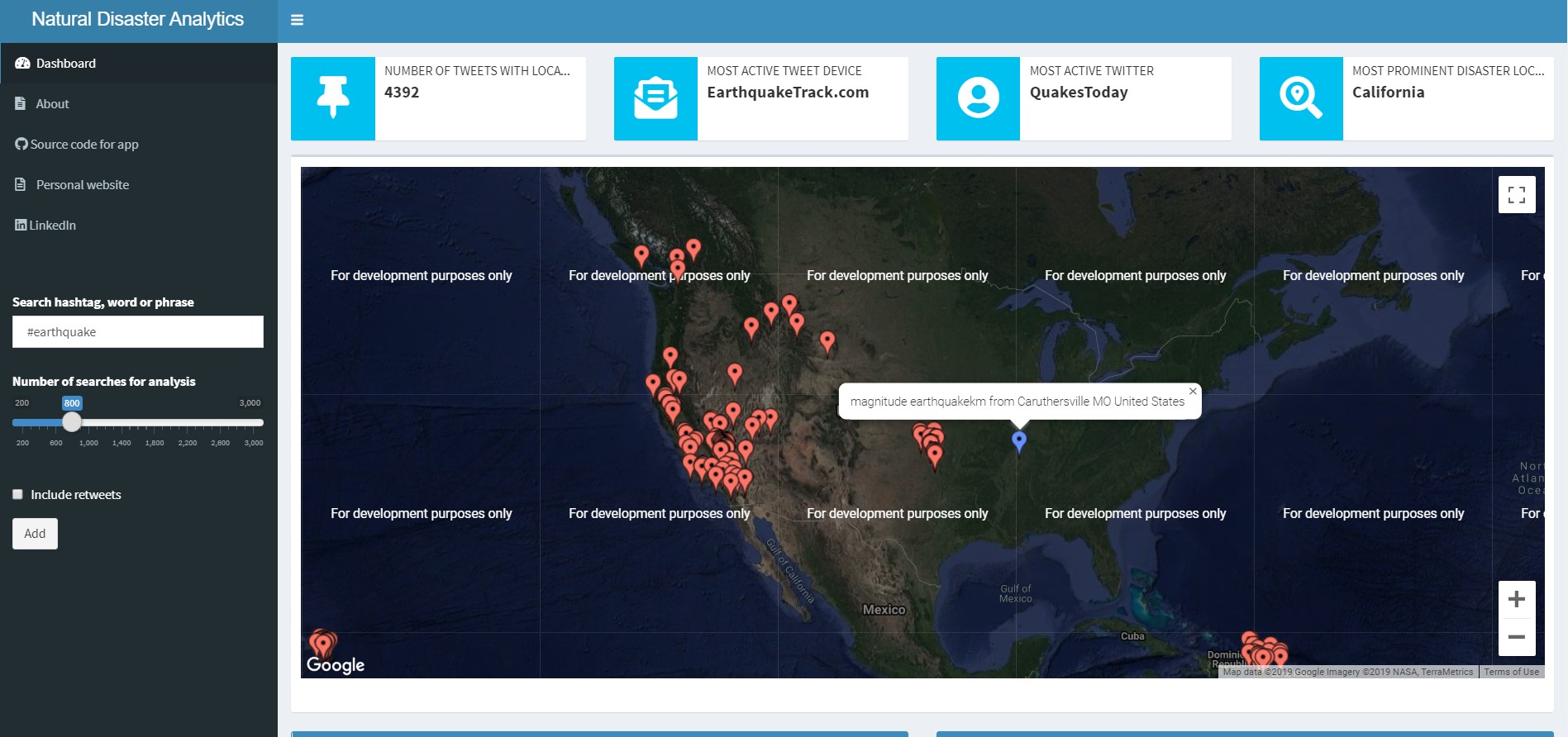The image size is (1568, 737).
Task: Click the Dashboard gauge icon
Action: (x=22, y=63)
